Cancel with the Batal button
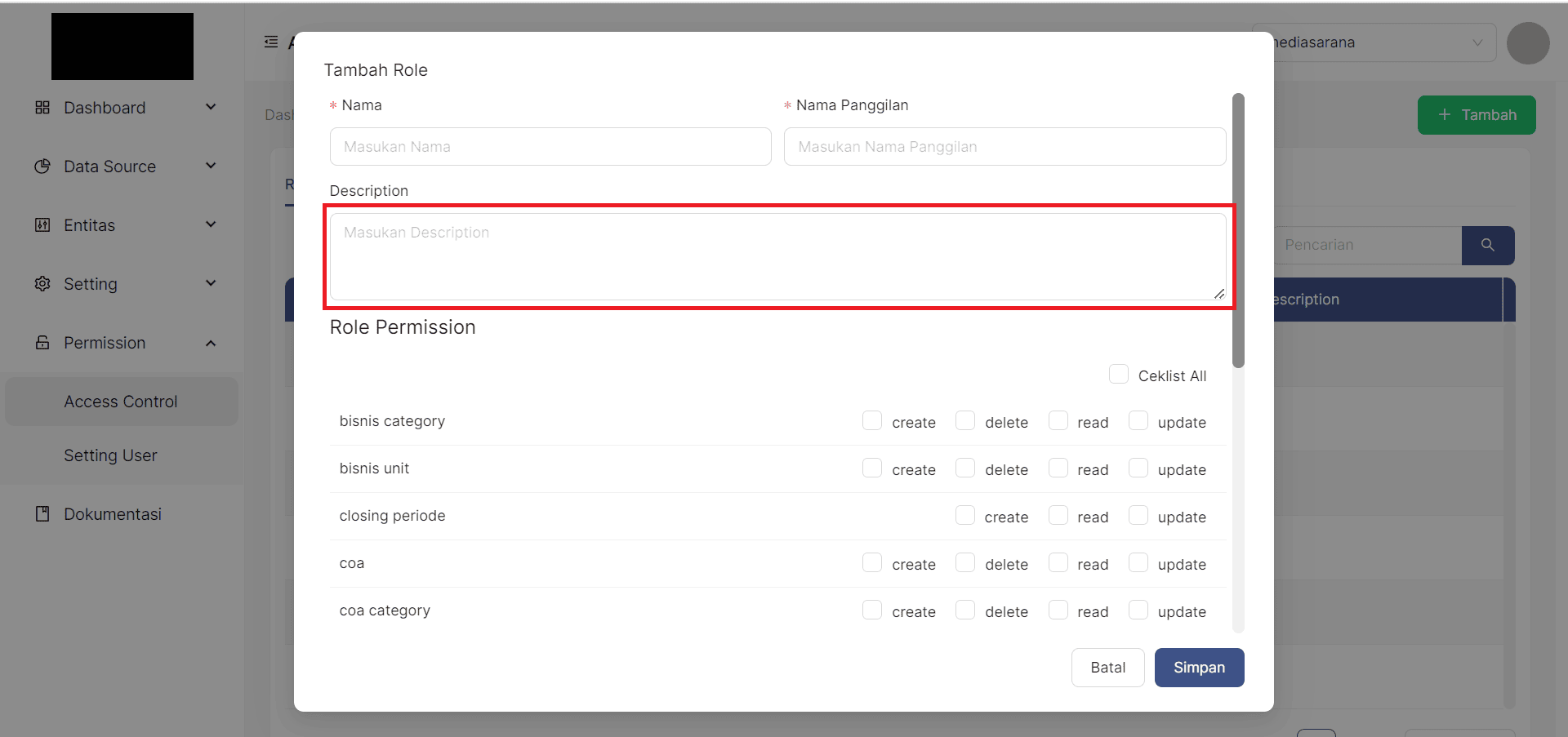Viewport: 1568px width, 737px height. point(1107,668)
